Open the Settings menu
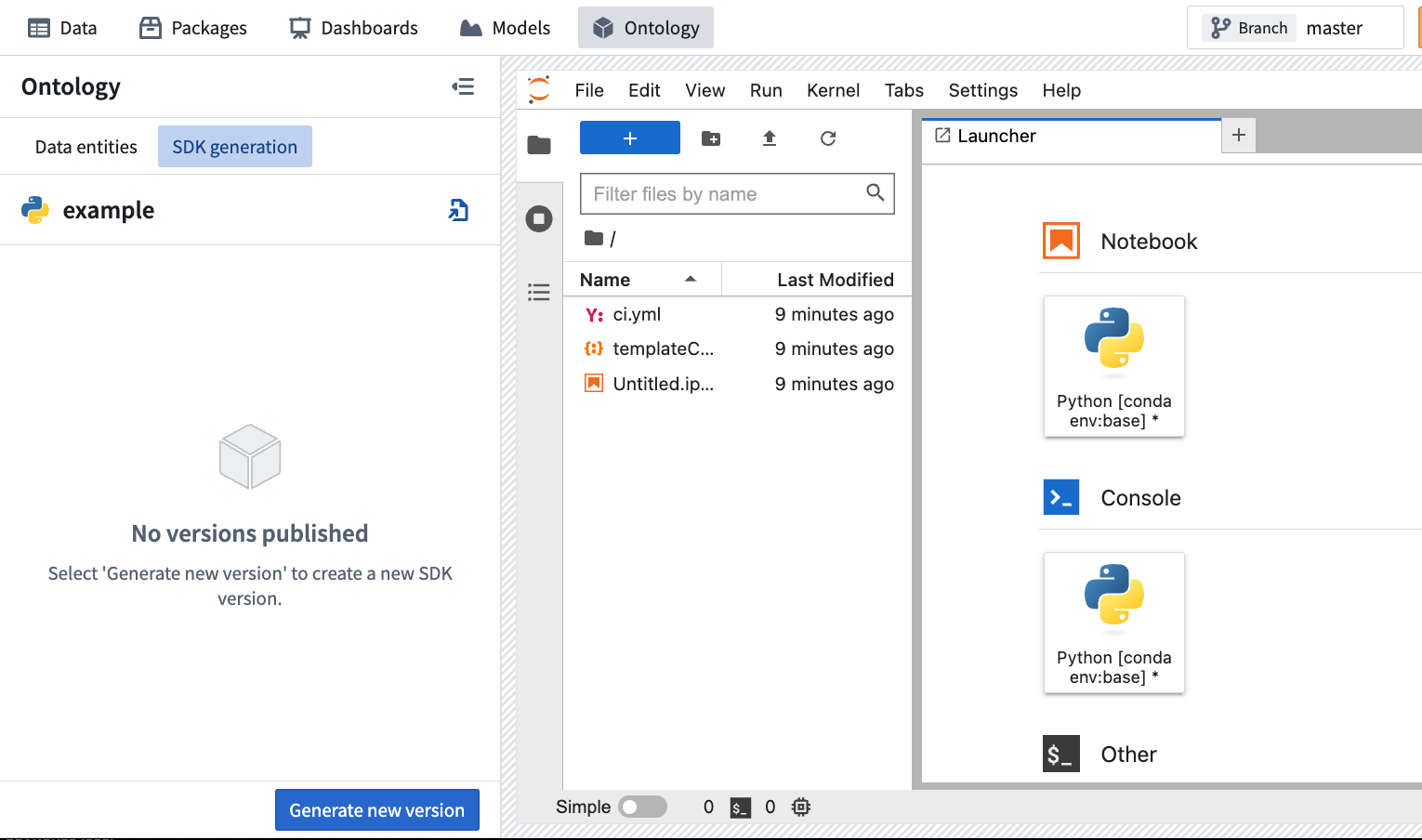 (x=982, y=90)
